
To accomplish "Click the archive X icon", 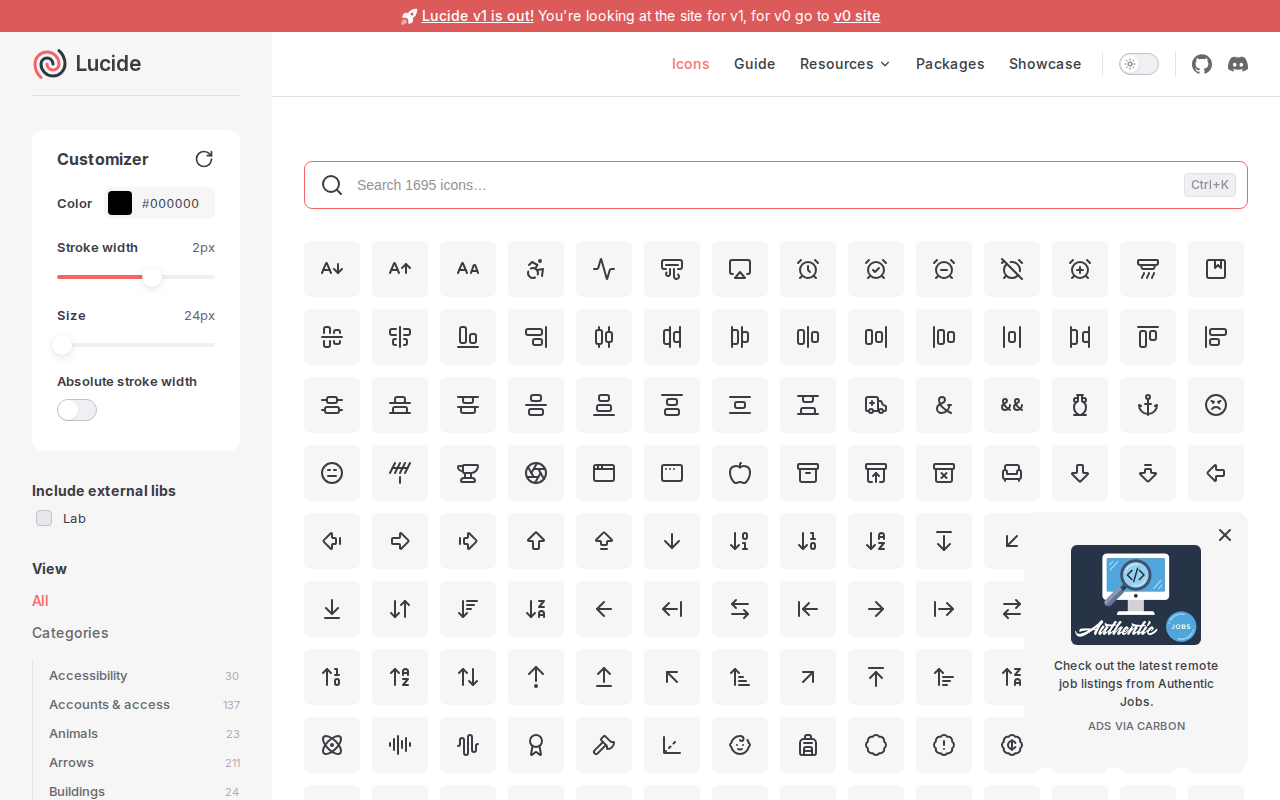I will coord(944,473).
